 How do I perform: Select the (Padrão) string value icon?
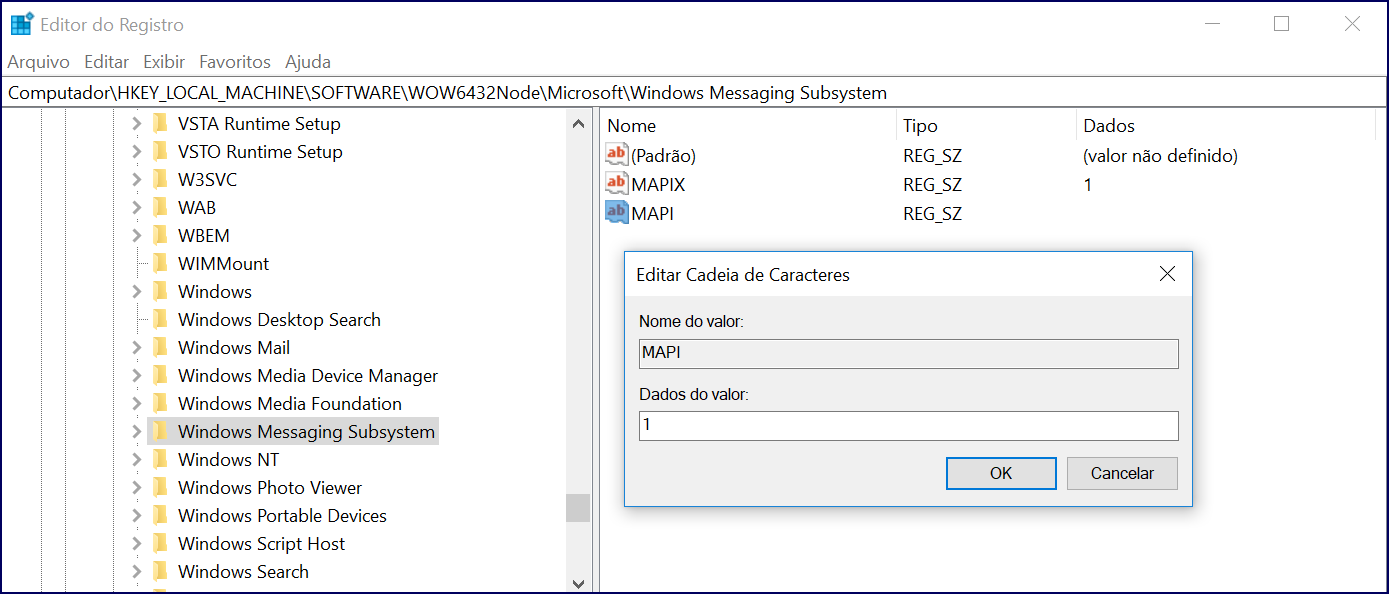pyautogui.click(x=617, y=155)
